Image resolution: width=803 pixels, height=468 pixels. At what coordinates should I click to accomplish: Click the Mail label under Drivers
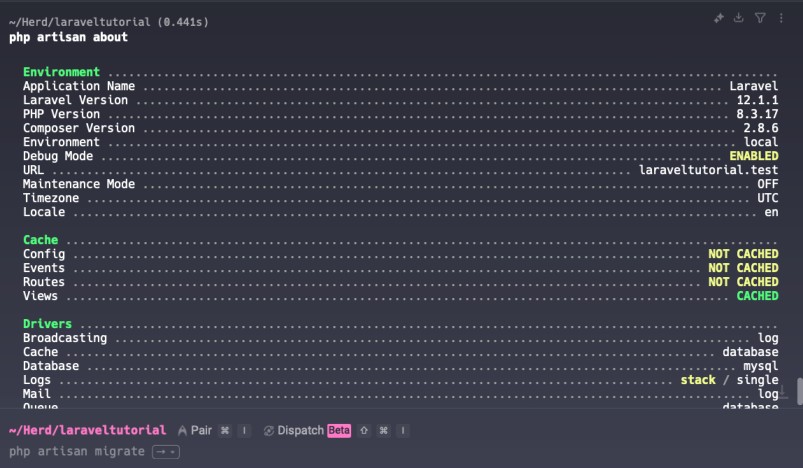click(37, 394)
